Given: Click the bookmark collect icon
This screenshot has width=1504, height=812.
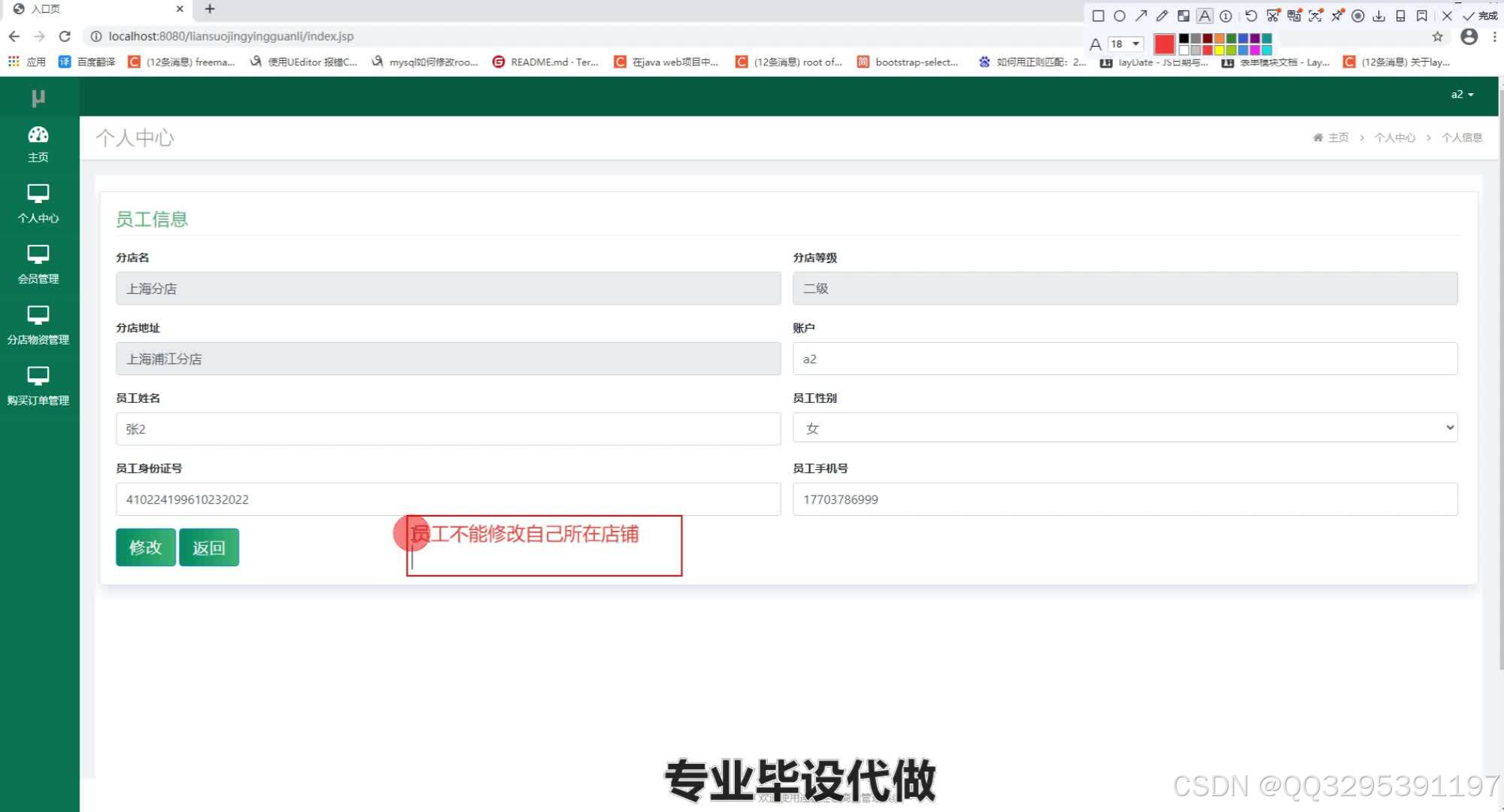Looking at the screenshot, I should point(1422,16).
